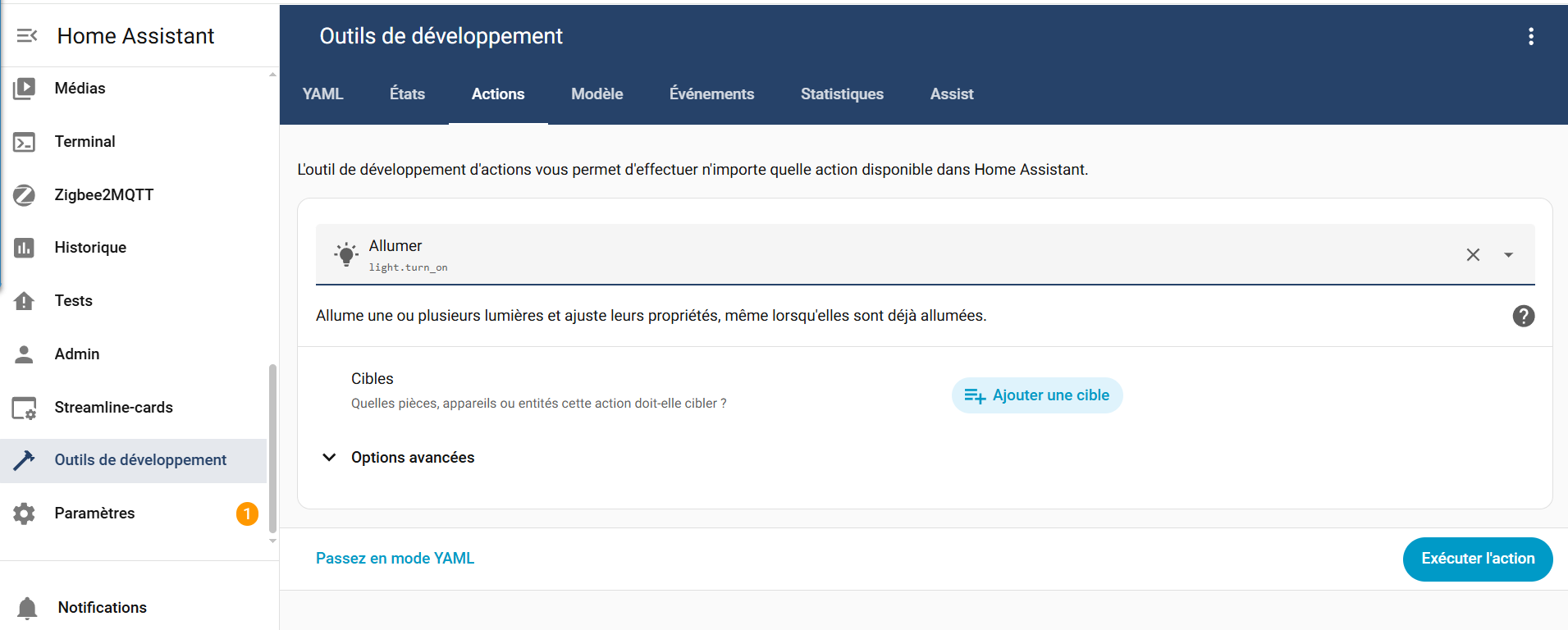
Task: Open the Streamline-cards dashboard icon
Action: coord(25,408)
